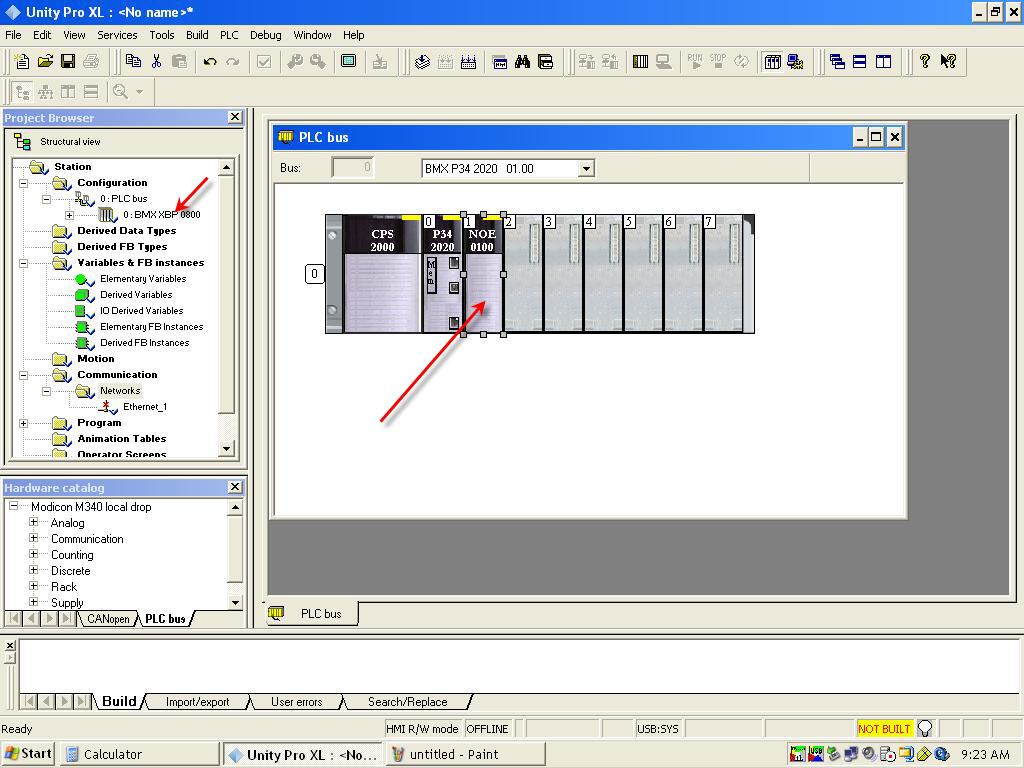The image size is (1024, 768).
Task: Open the full screen toolbar icon
Action: (349, 61)
